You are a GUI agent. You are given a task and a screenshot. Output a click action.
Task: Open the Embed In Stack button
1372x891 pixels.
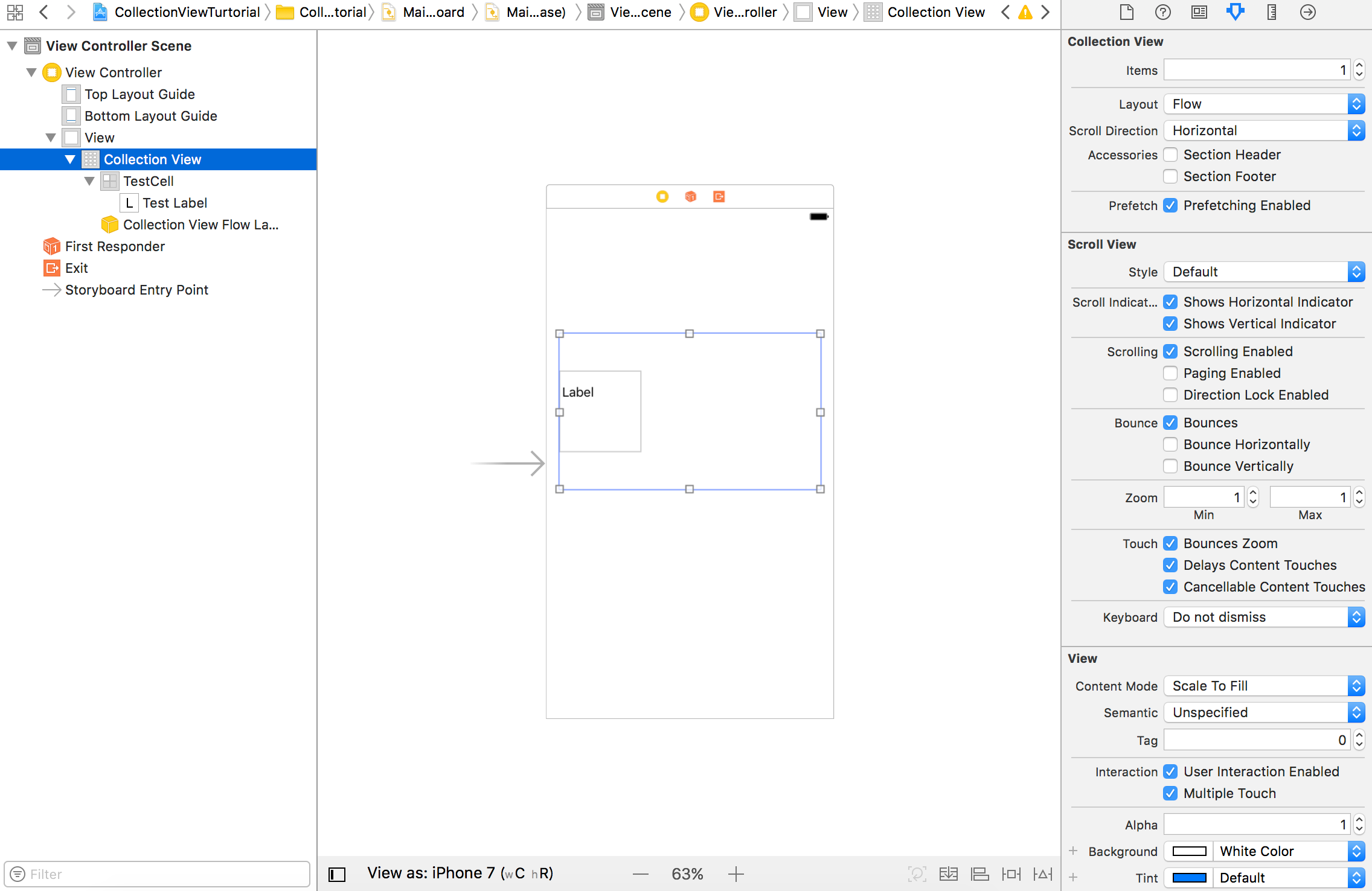pos(948,874)
